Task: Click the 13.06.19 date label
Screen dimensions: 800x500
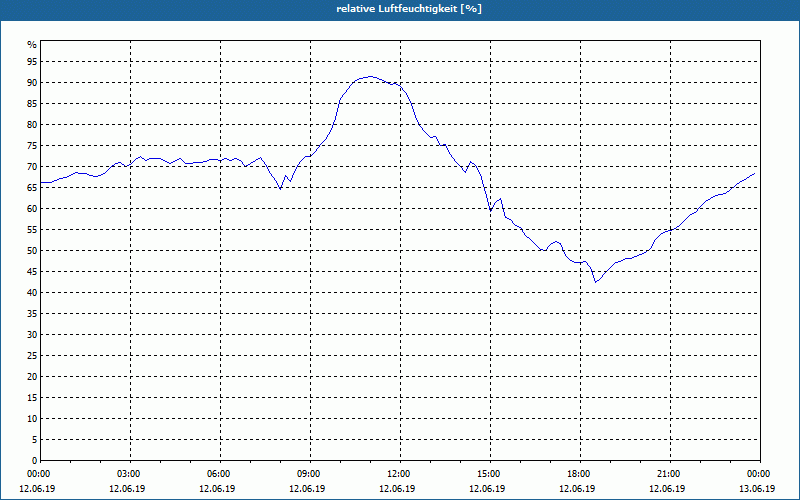Action: click(x=757, y=489)
